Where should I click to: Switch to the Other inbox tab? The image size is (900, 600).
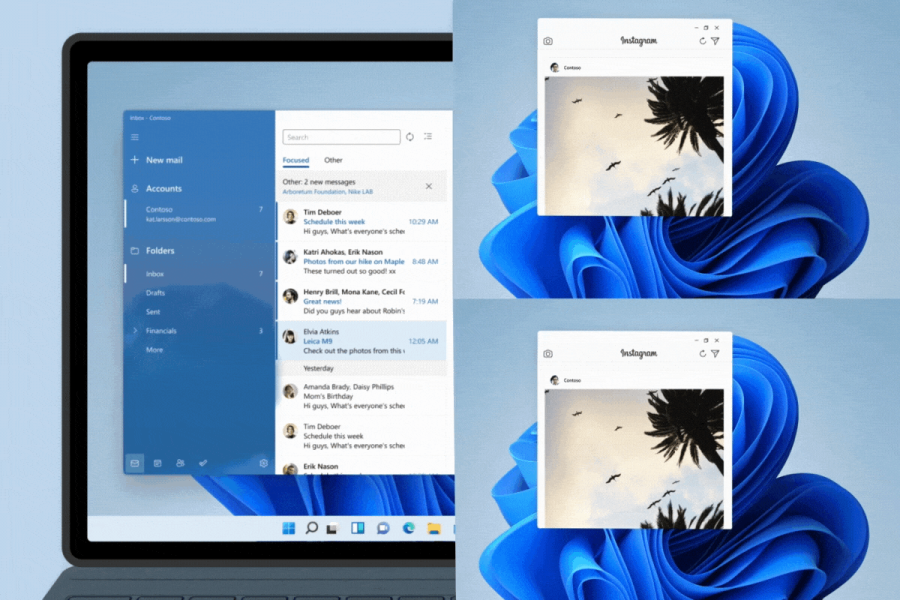pyautogui.click(x=333, y=160)
